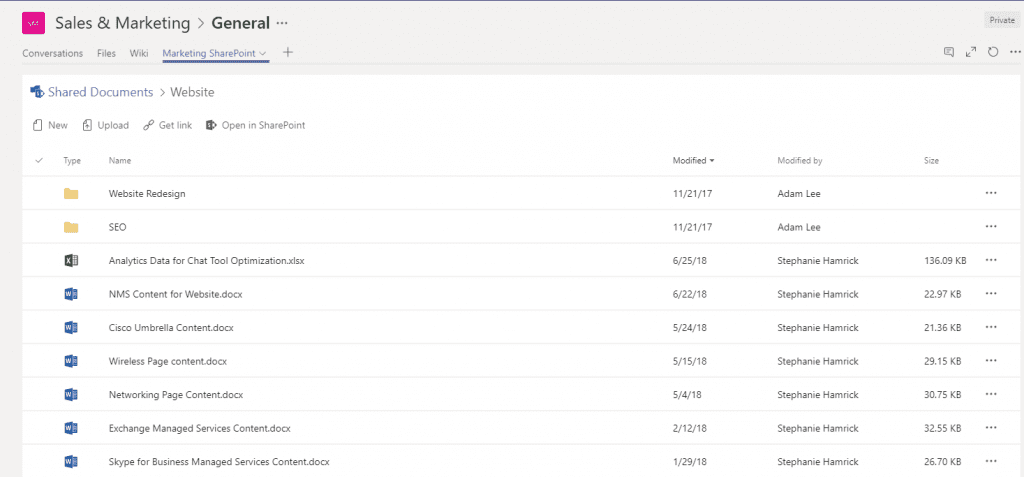This screenshot has width=1024, height=477.
Task: Open Cisco Umbrella Content.docx
Action: click(171, 328)
